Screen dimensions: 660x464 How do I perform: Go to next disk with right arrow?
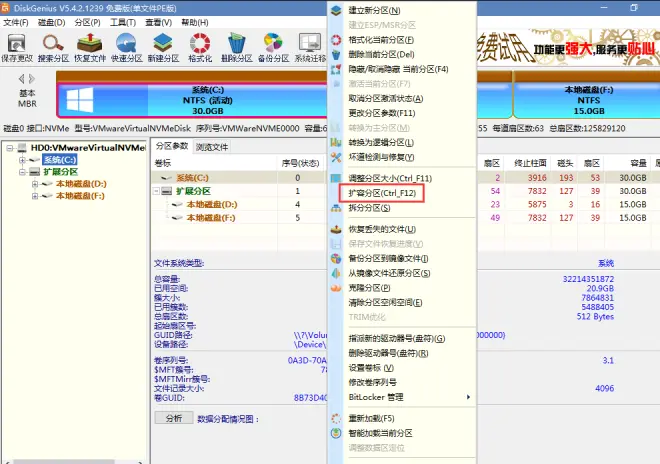coord(32,79)
